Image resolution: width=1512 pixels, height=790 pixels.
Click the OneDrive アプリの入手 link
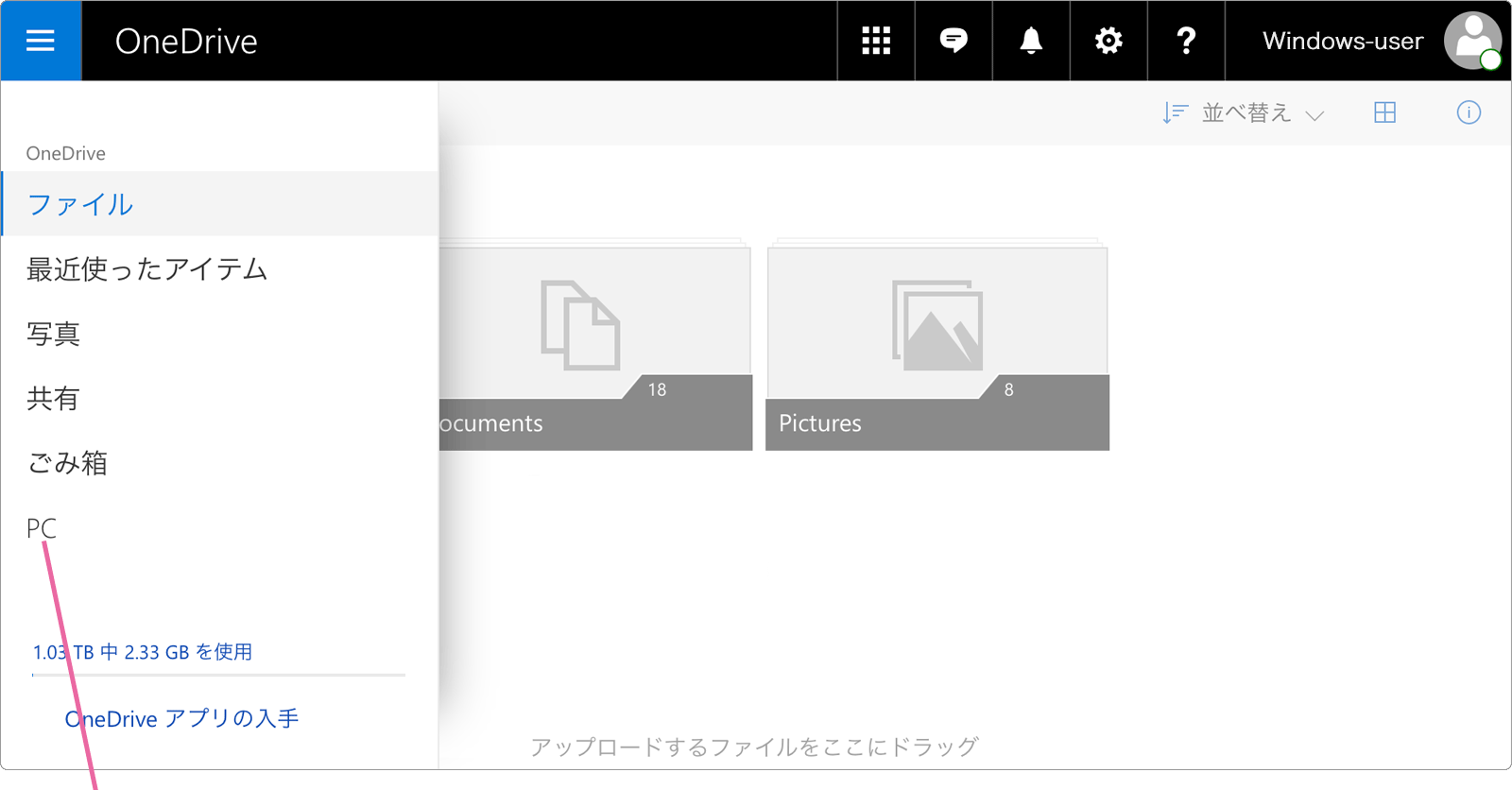(181, 719)
